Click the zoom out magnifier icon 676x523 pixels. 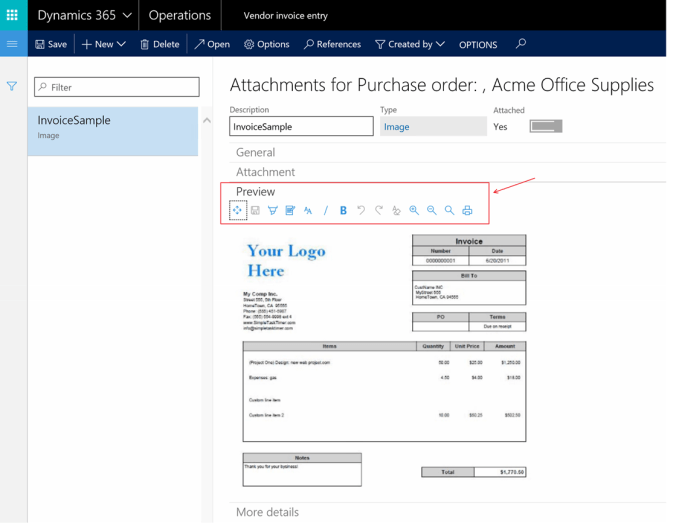coord(432,210)
